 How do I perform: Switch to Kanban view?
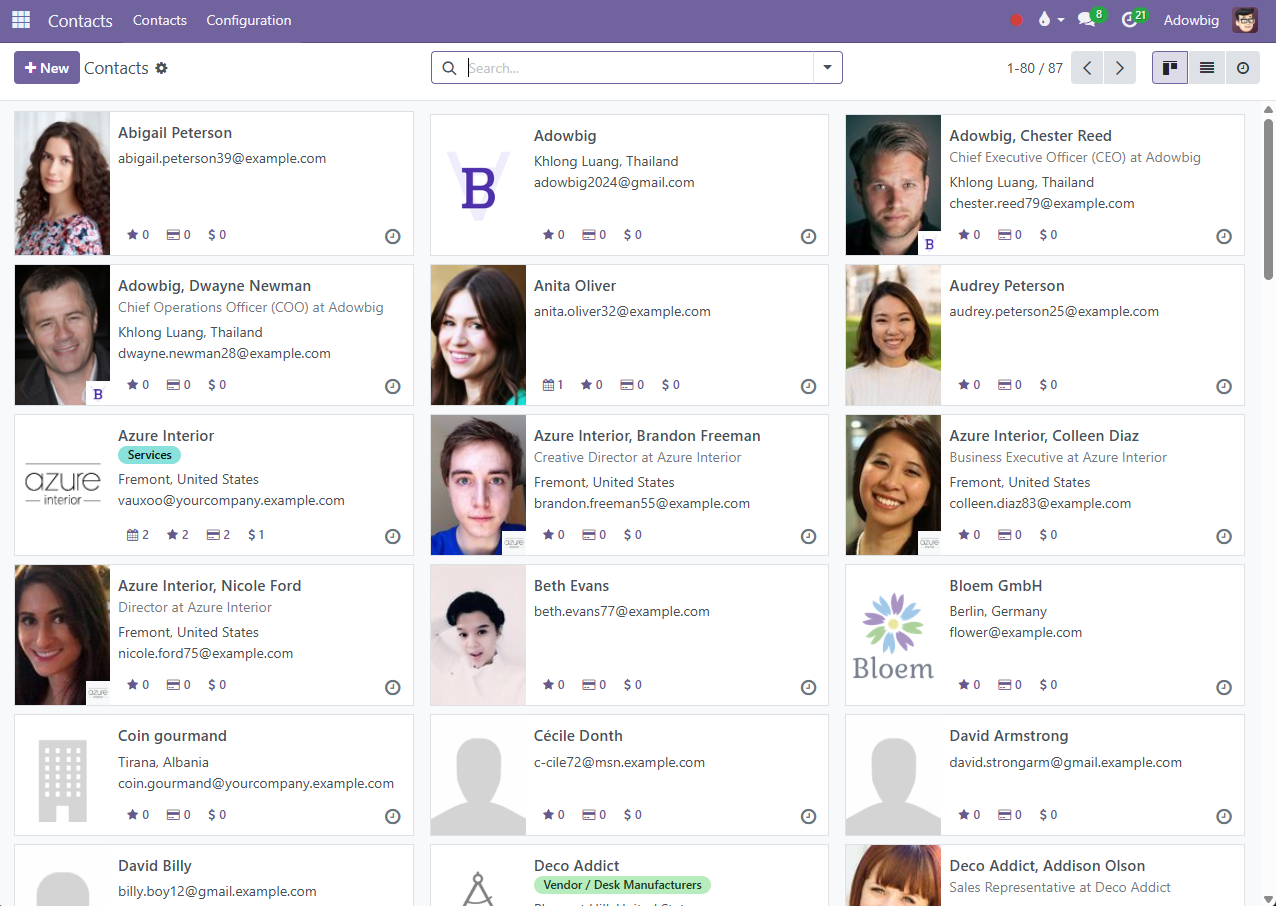click(1169, 68)
